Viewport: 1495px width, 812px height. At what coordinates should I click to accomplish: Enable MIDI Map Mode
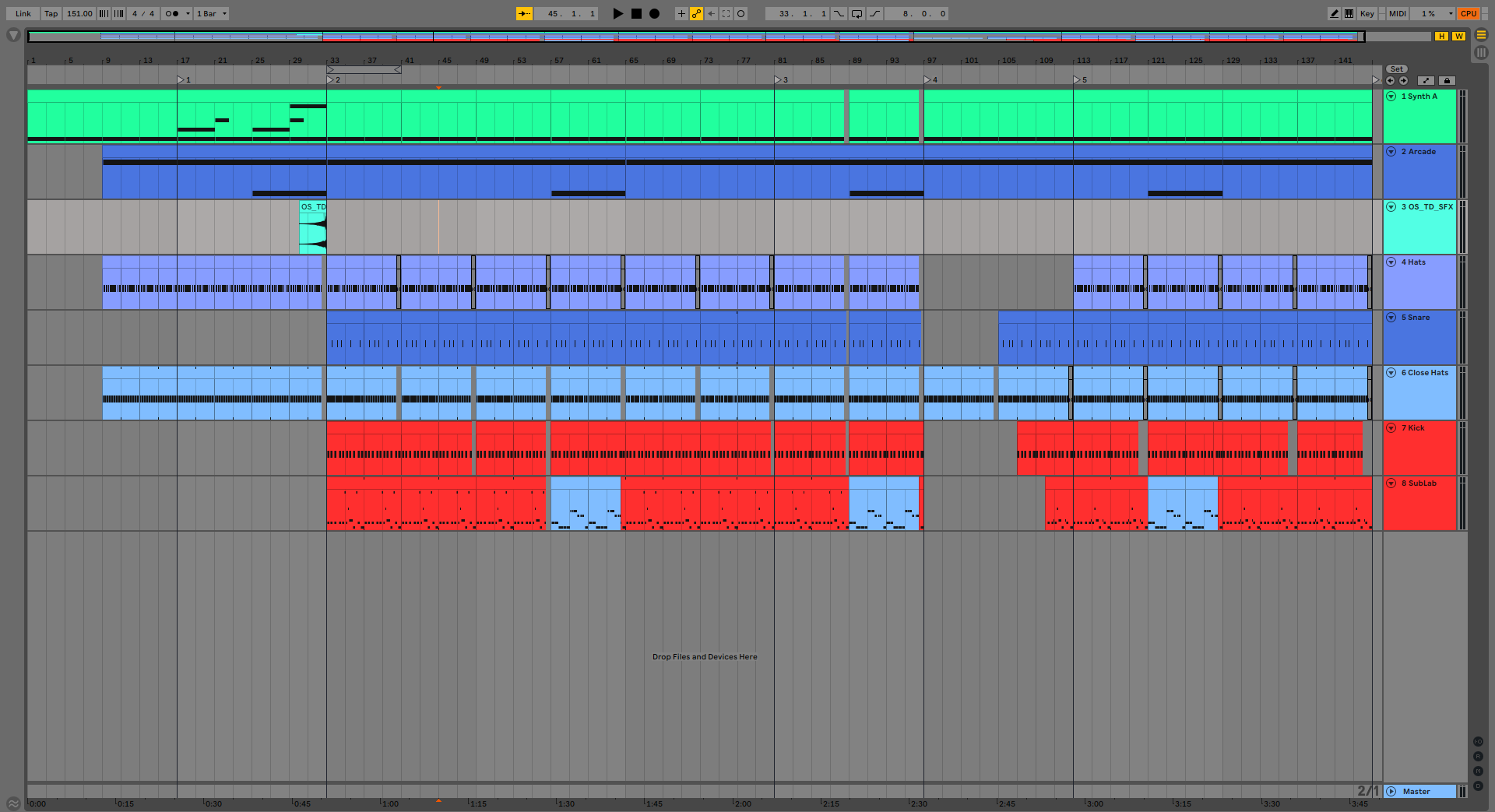pyautogui.click(x=1398, y=13)
